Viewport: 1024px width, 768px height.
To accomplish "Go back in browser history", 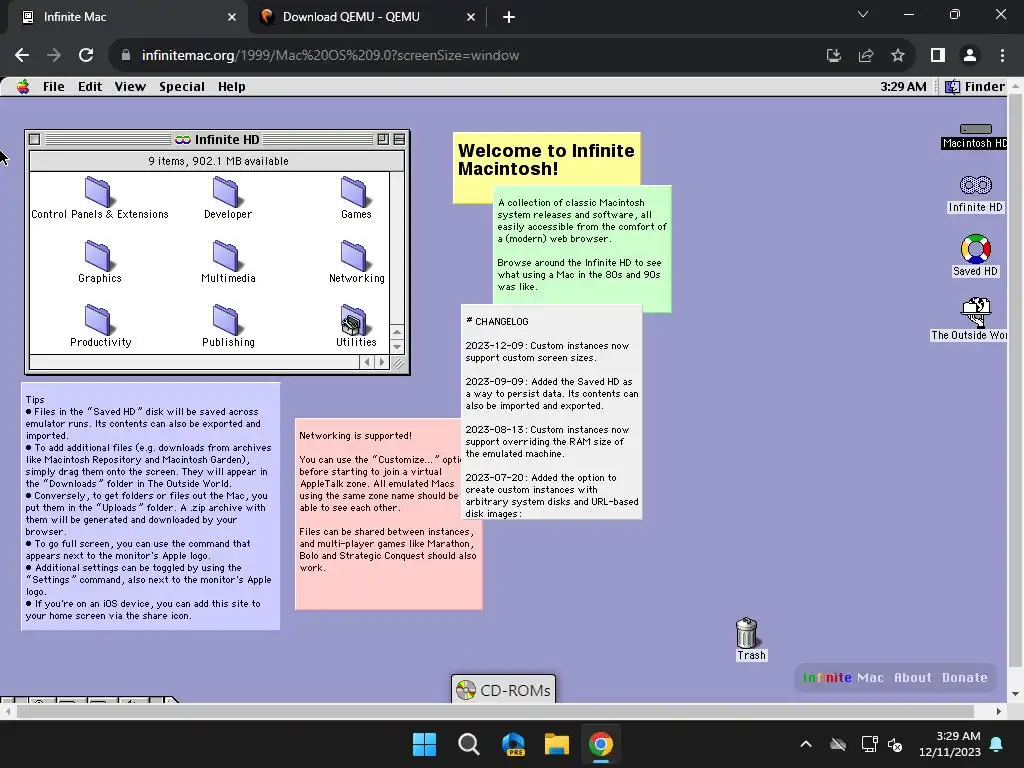I will (x=22, y=56).
